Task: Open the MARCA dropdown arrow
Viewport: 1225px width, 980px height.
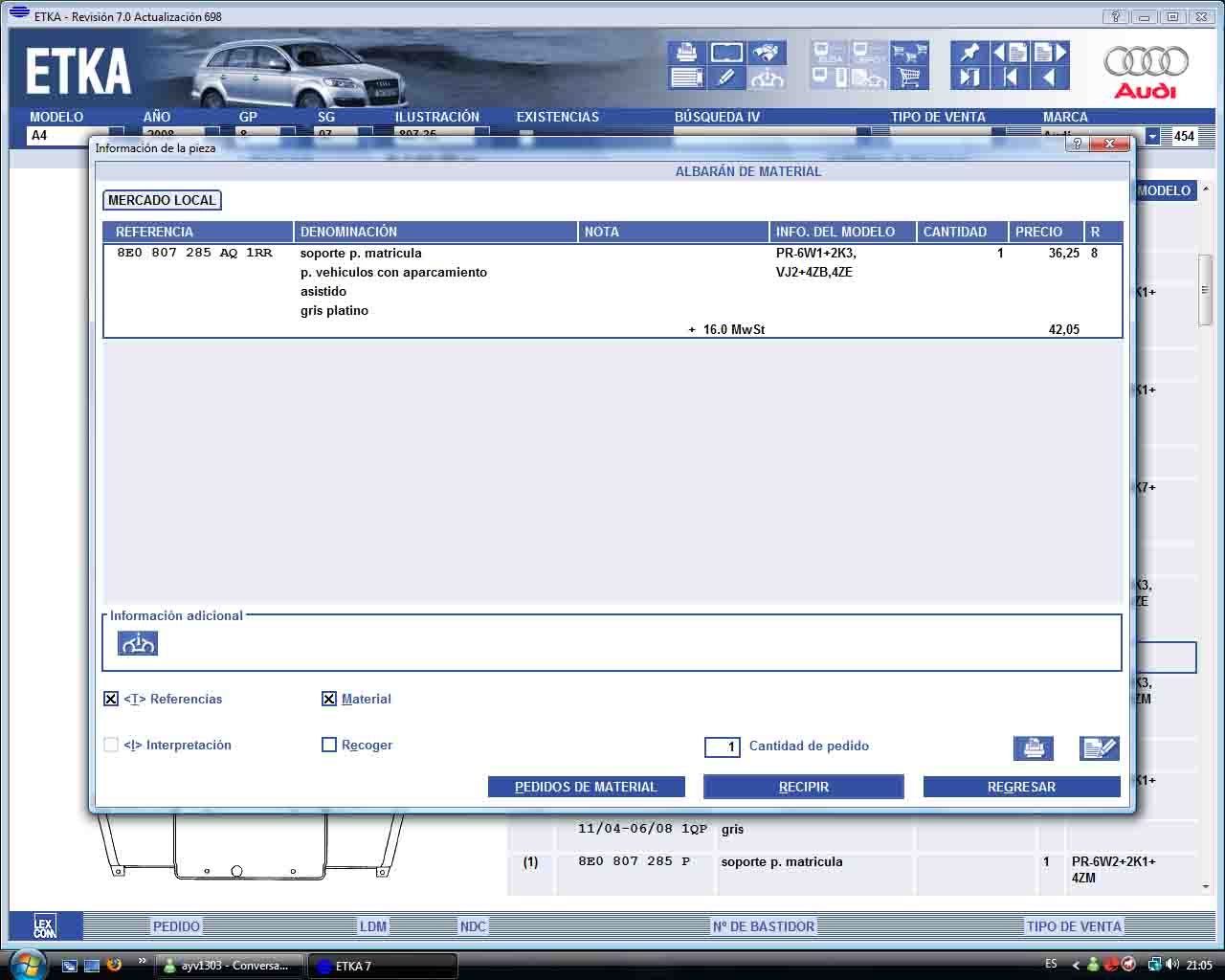Action: coord(1152,136)
